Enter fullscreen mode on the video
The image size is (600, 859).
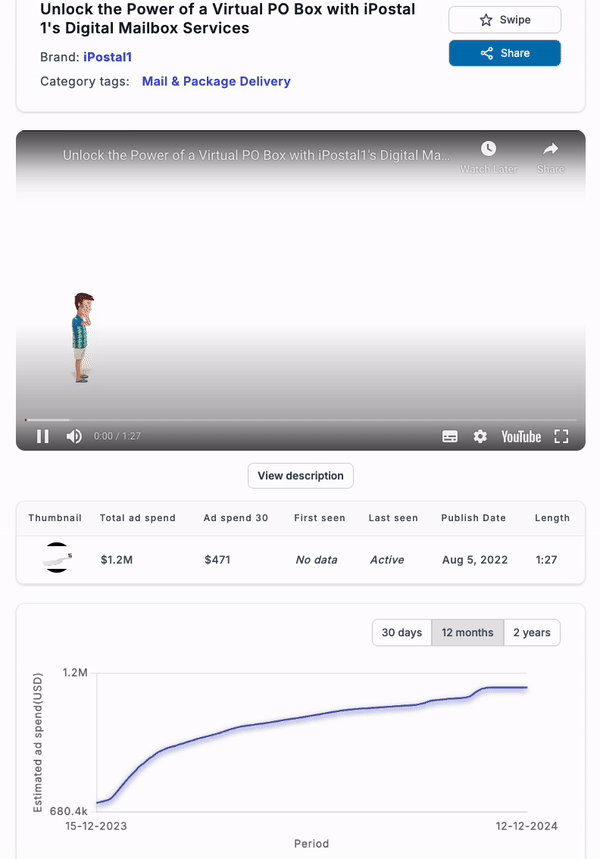[x=561, y=436]
